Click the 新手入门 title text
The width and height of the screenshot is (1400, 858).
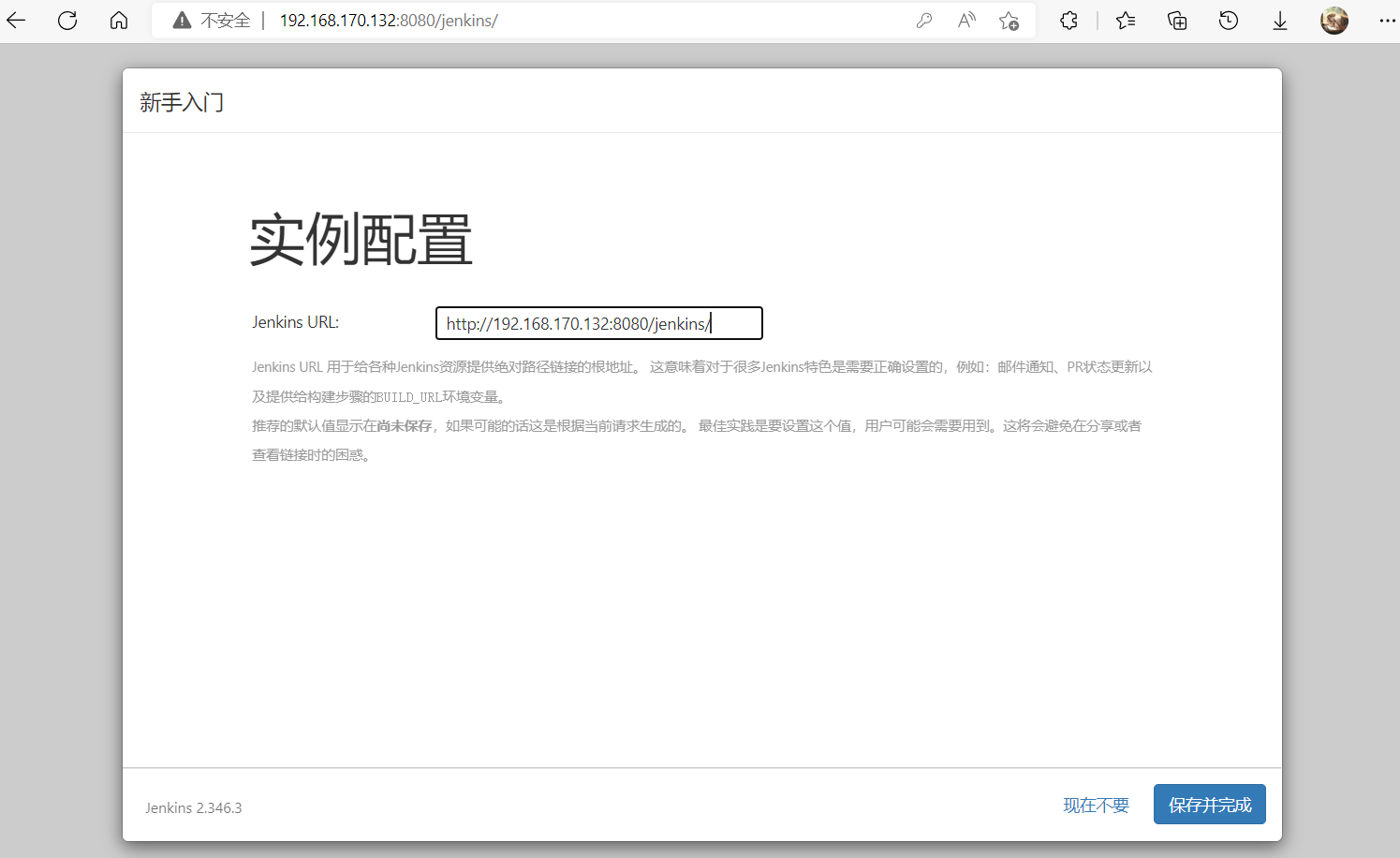(182, 102)
